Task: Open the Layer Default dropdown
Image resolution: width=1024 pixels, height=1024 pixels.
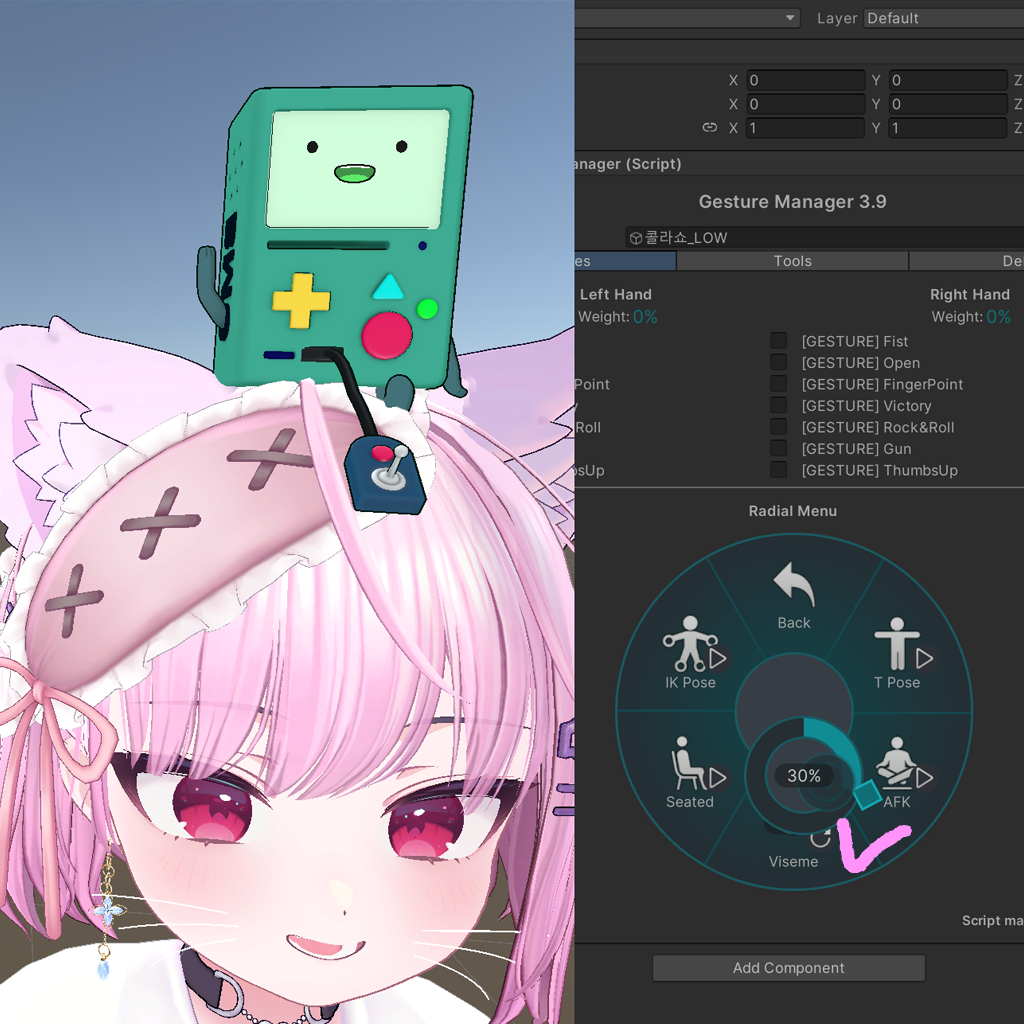Action: click(x=944, y=18)
